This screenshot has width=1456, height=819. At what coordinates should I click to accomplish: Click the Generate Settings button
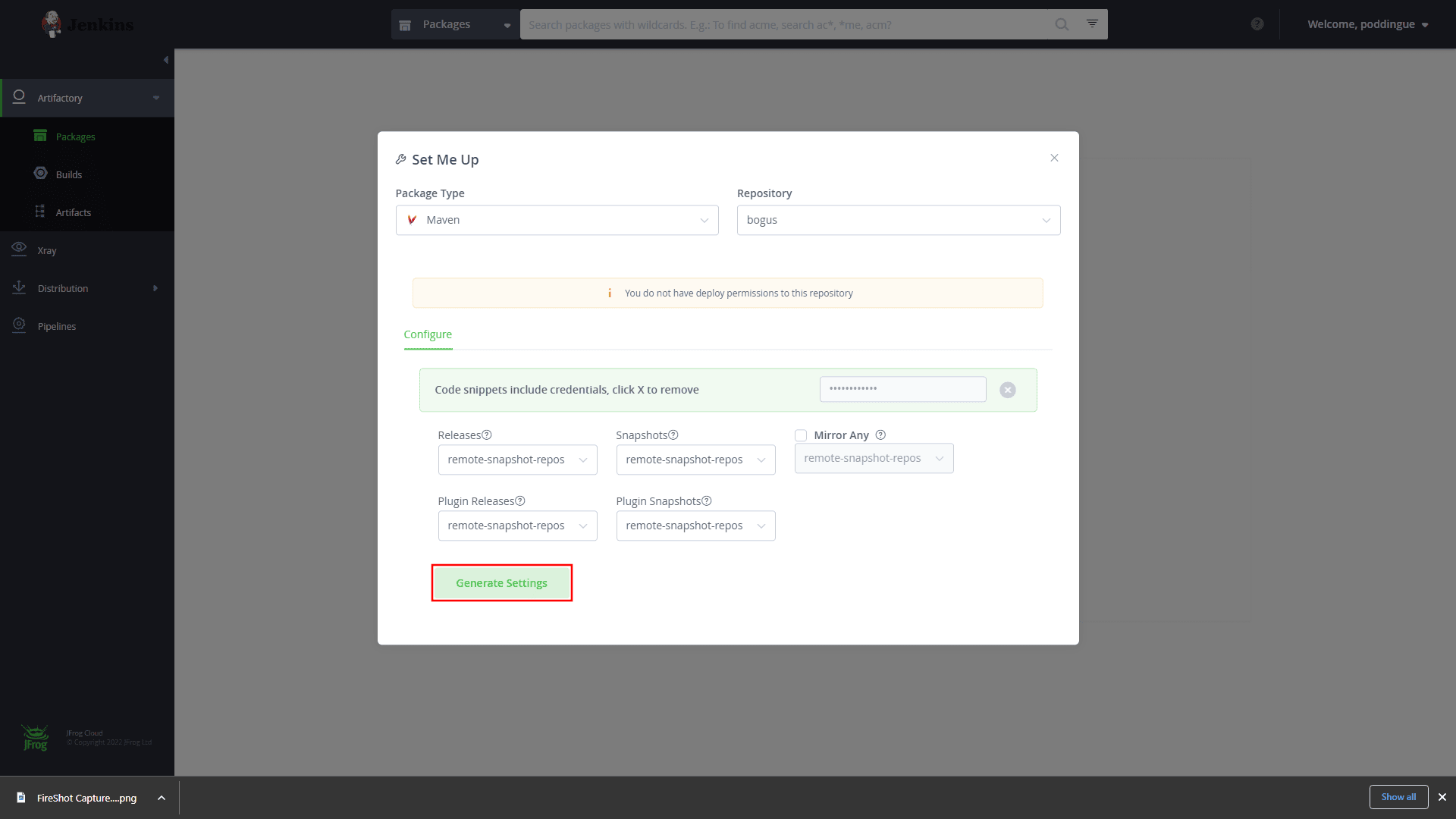[502, 583]
